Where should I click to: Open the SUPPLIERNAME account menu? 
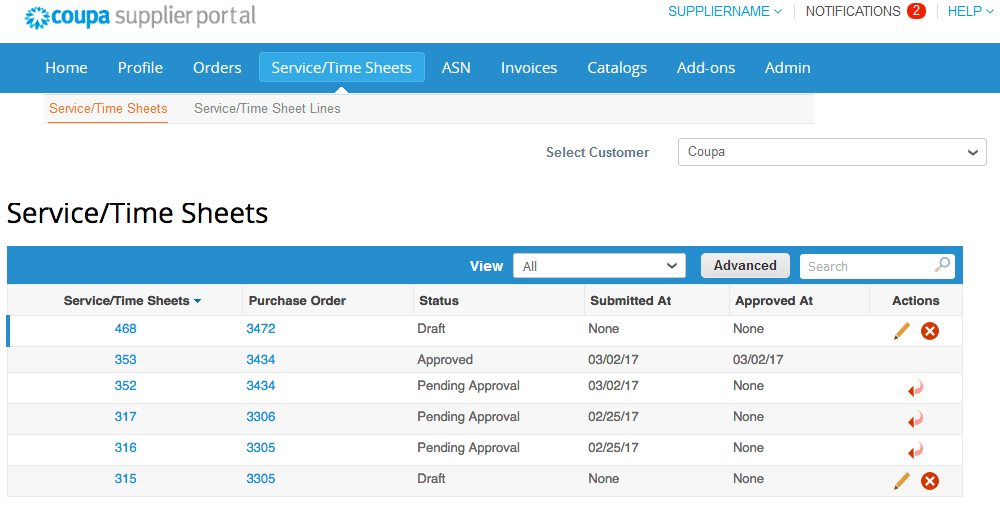724,11
